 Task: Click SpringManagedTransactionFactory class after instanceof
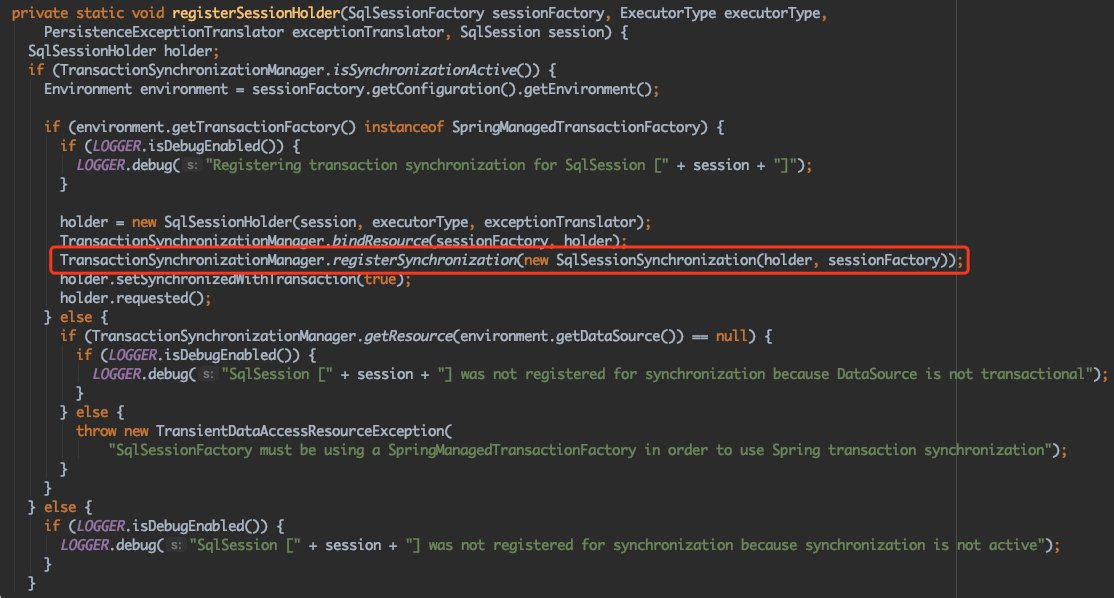point(575,127)
